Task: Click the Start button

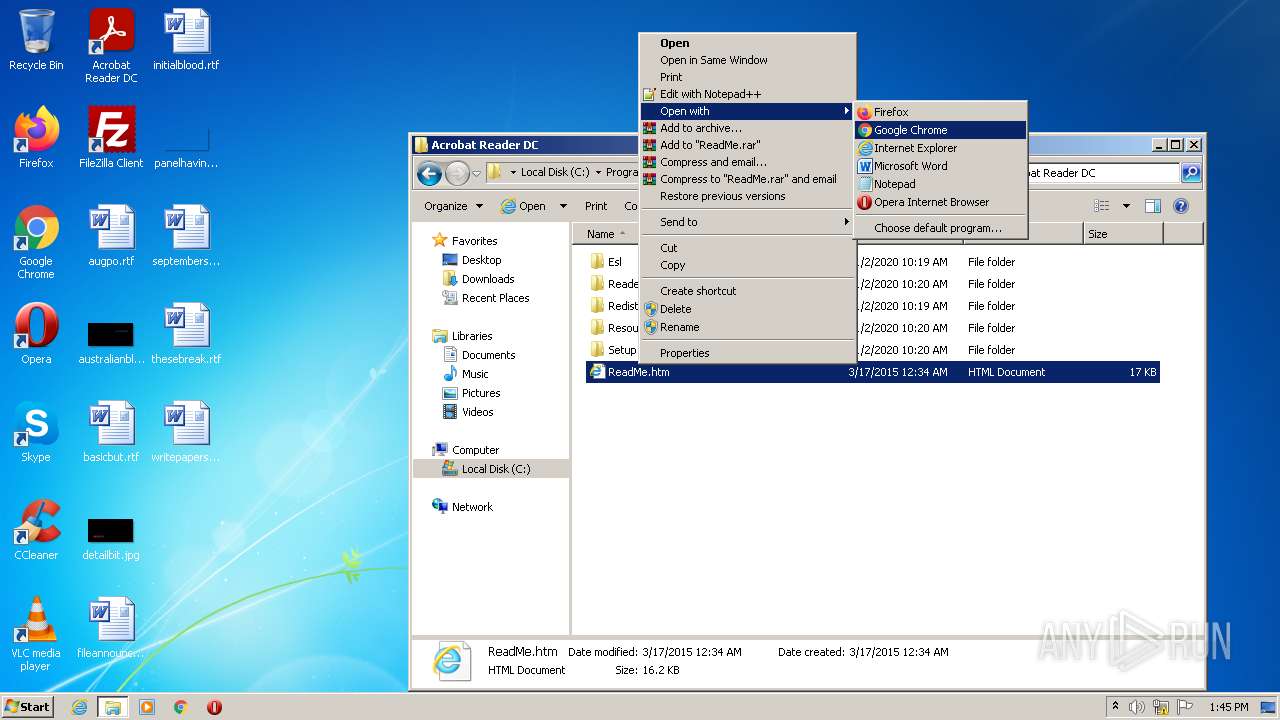Action: [x=27, y=707]
